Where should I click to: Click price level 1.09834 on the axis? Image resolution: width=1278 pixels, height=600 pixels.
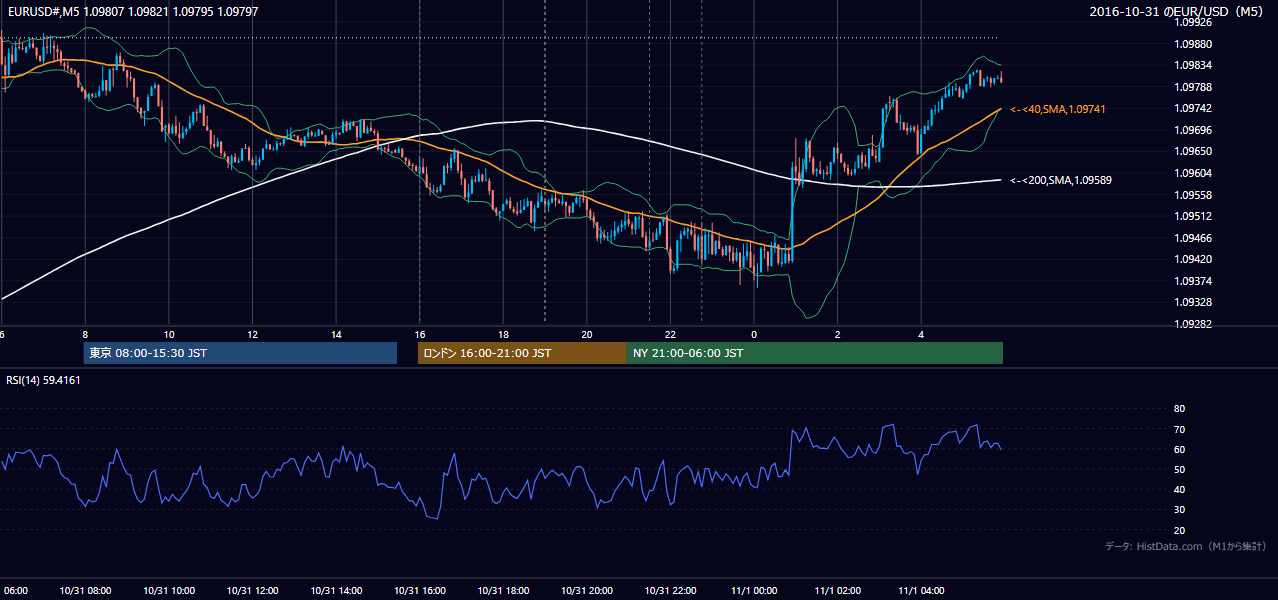(x=1193, y=66)
